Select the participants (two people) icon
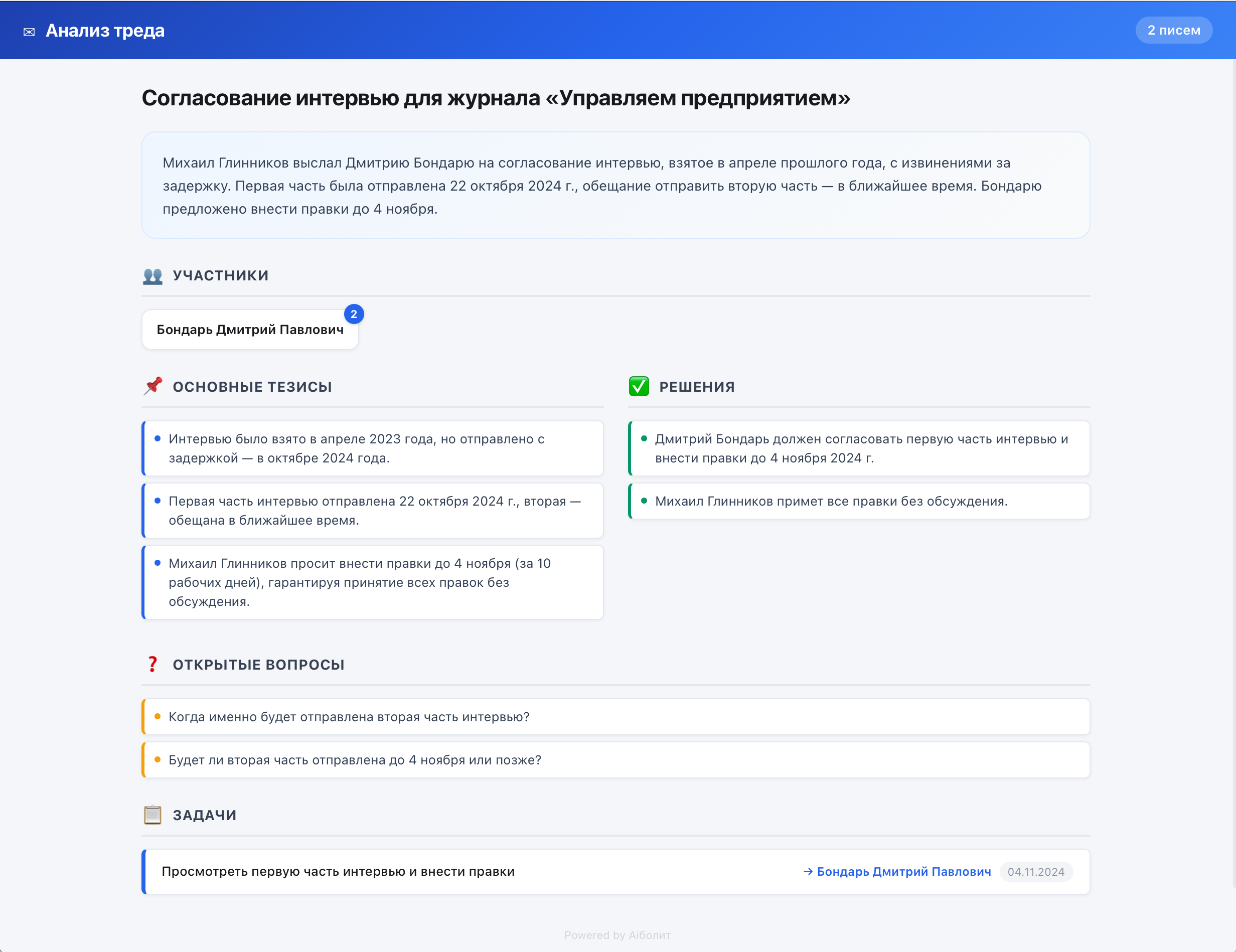This screenshot has width=1236, height=952. pyautogui.click(x=153, y=276)
